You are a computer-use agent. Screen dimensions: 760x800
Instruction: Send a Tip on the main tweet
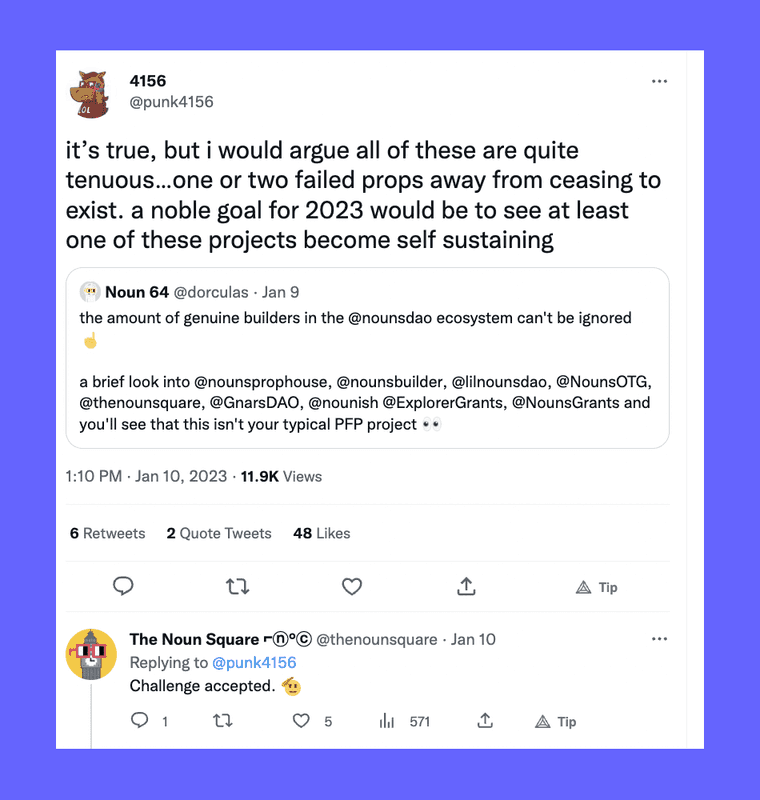pyautogui.click(x=597, y=588)
